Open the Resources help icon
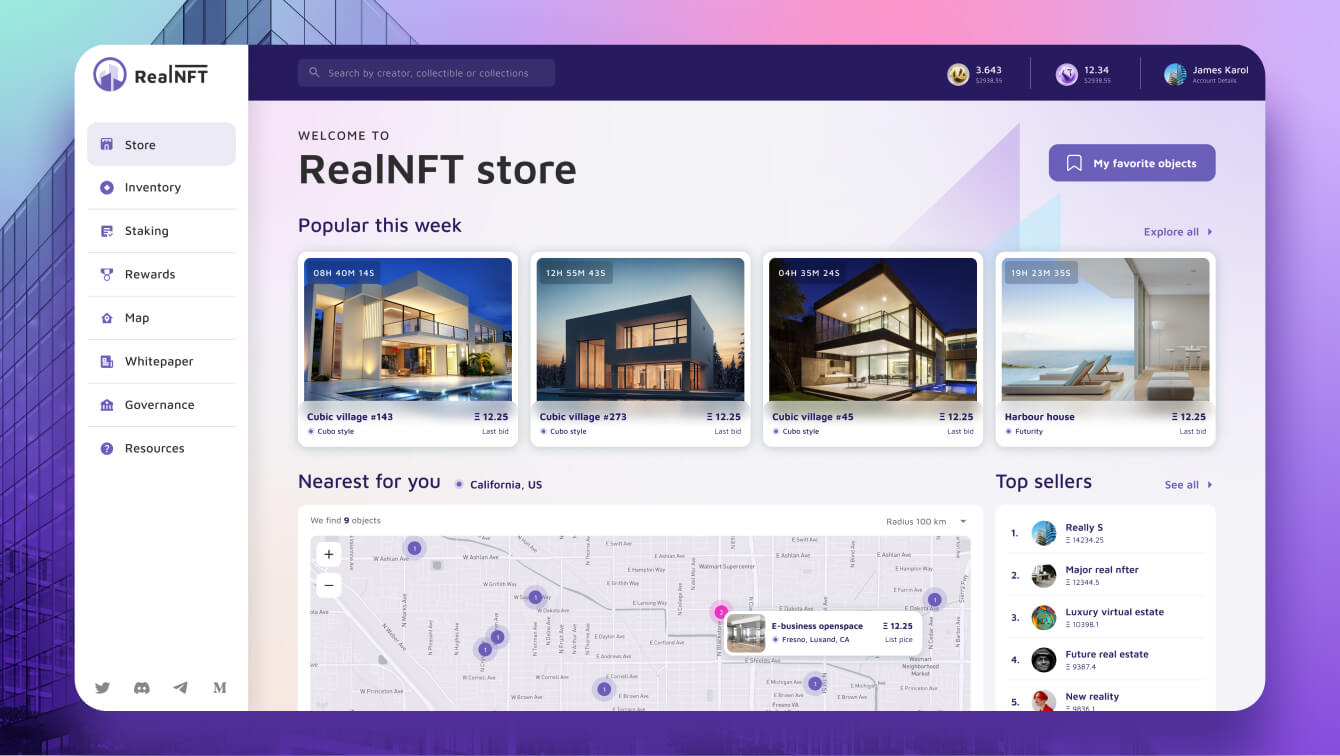Screen dimensions: 1340x756 [x=106, y=448]
